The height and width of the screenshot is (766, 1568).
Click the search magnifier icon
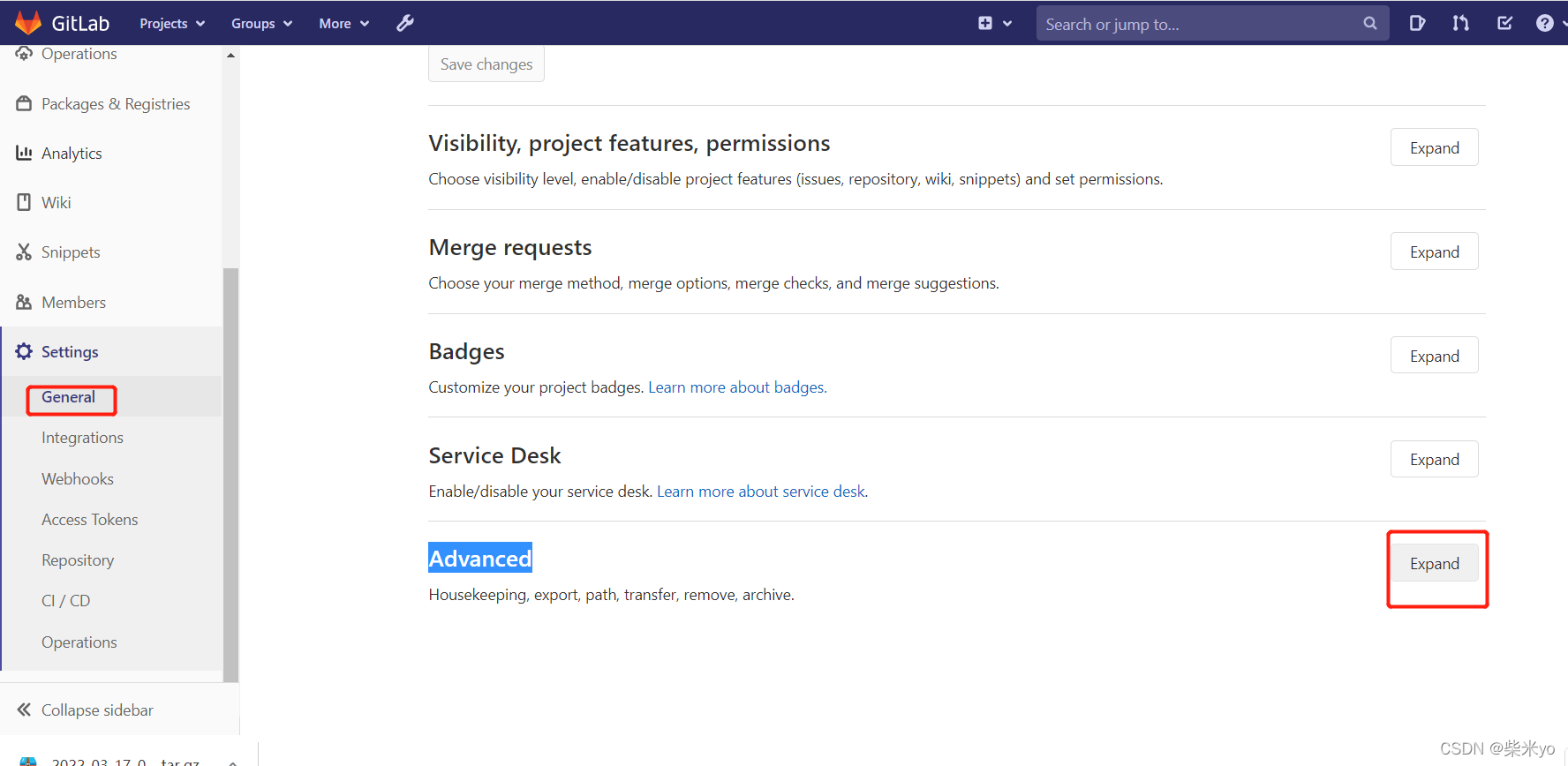click(1369, 23)
